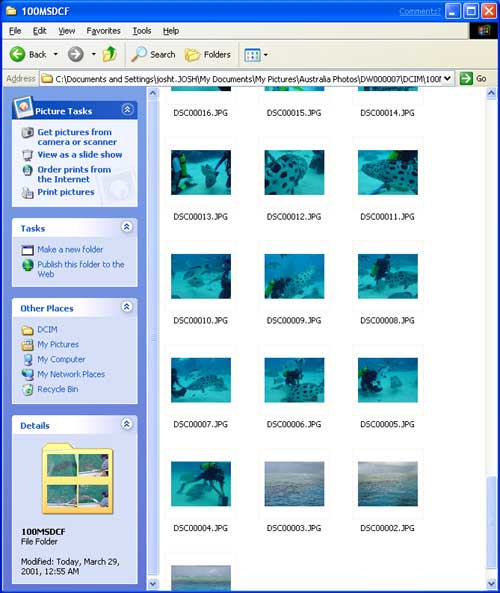Collapse the Other Places section
Viewport: 500px width, 593px height.
(x=127, y=307)
